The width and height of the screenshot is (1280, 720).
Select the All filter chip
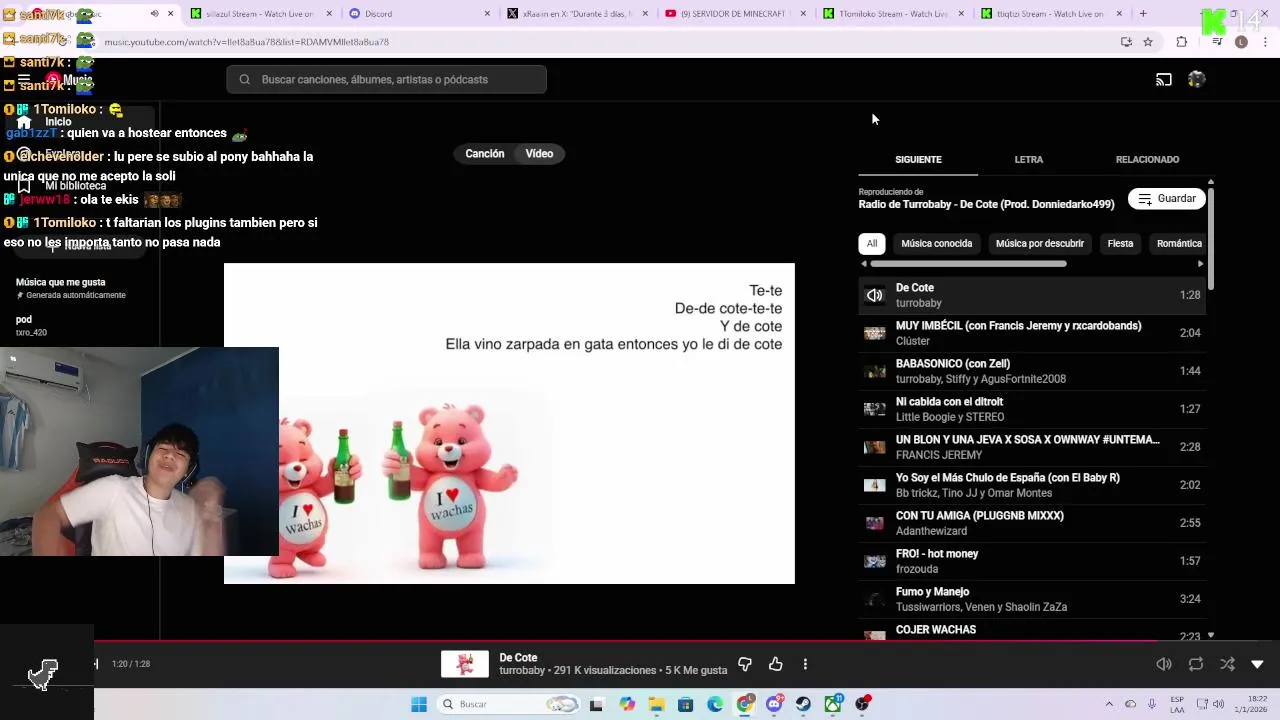click(x=872, y=244)
